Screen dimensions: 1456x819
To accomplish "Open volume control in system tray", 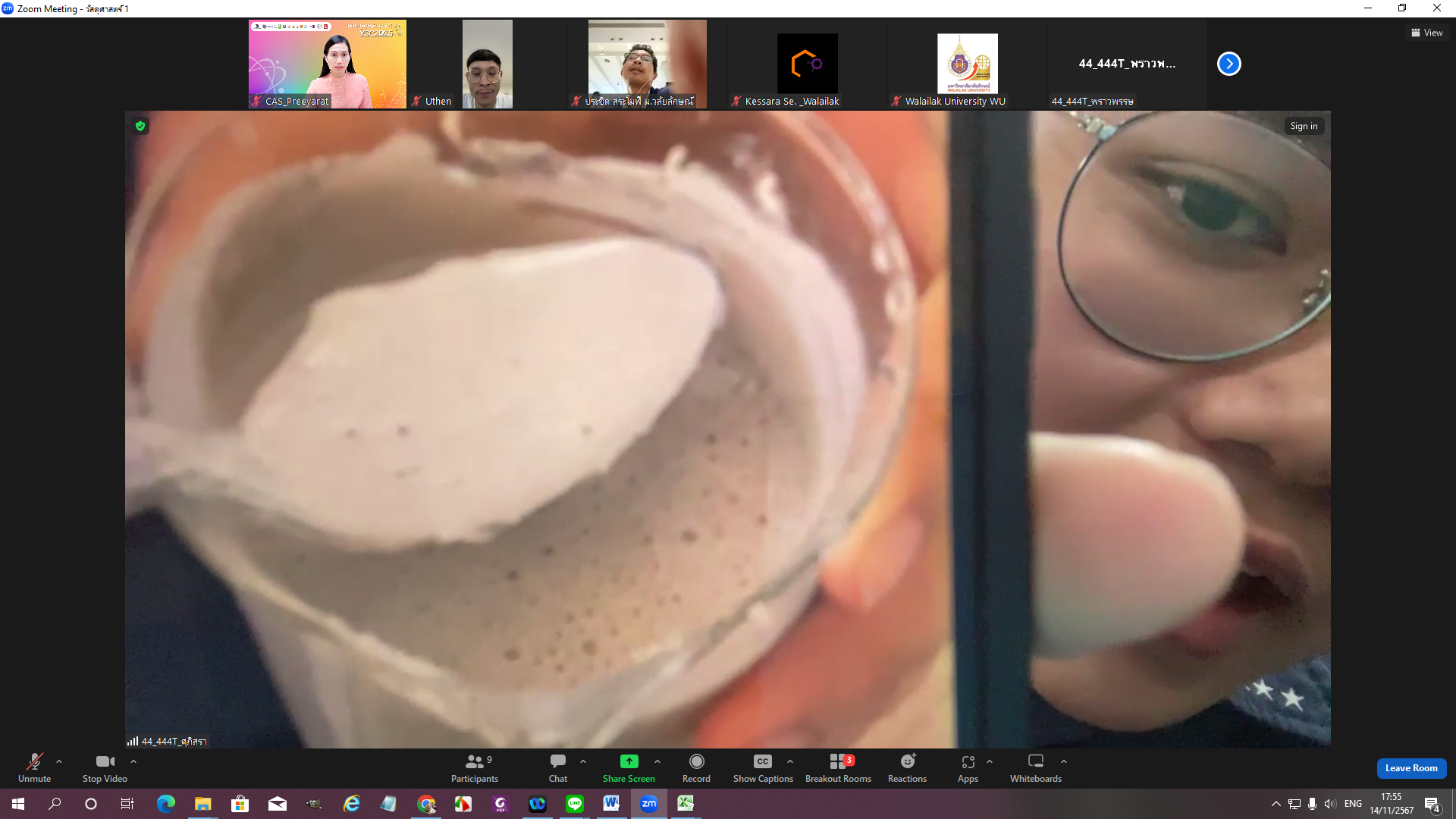I will point(1330,804).
